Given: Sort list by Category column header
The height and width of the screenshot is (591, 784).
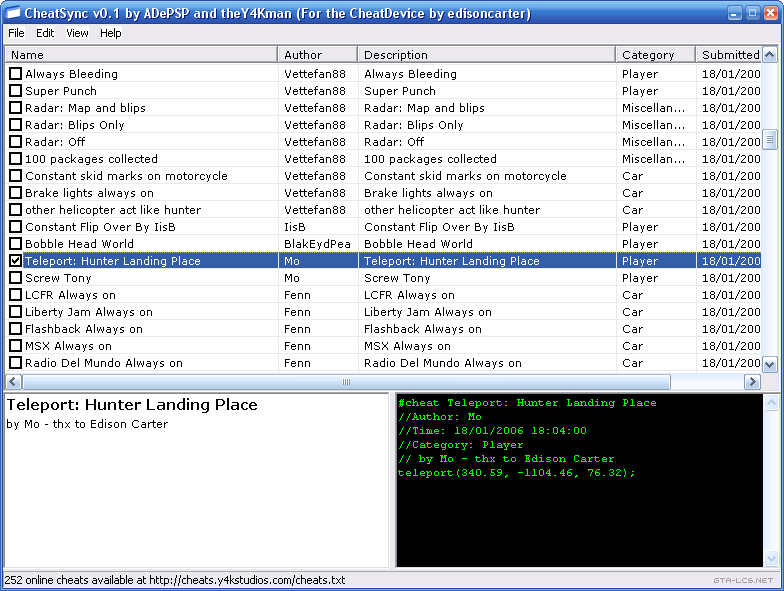Looking at the screenshot, I should pyautogui.click(x=656, y=55).
